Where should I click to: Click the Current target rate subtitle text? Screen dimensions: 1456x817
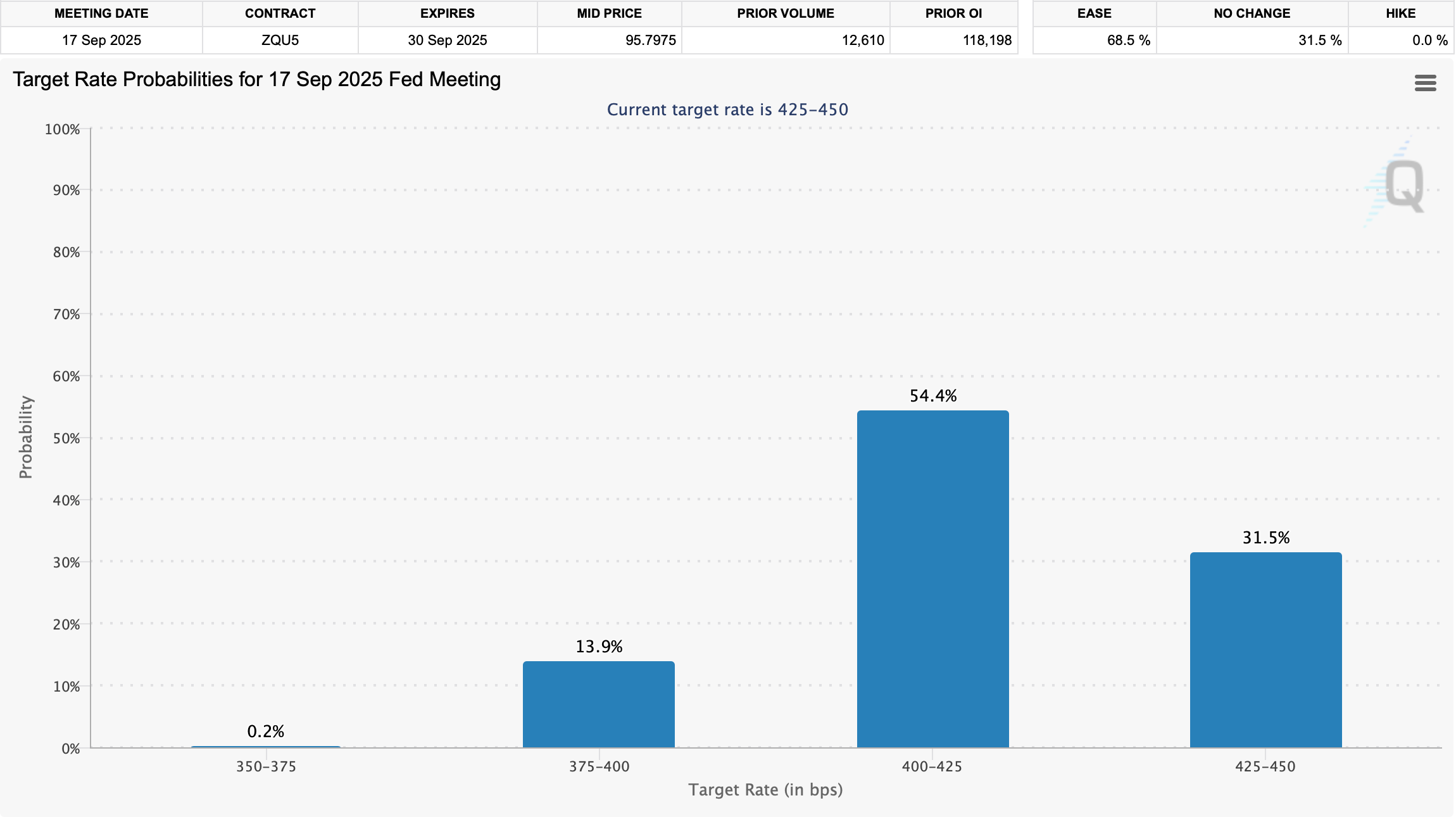727,110
